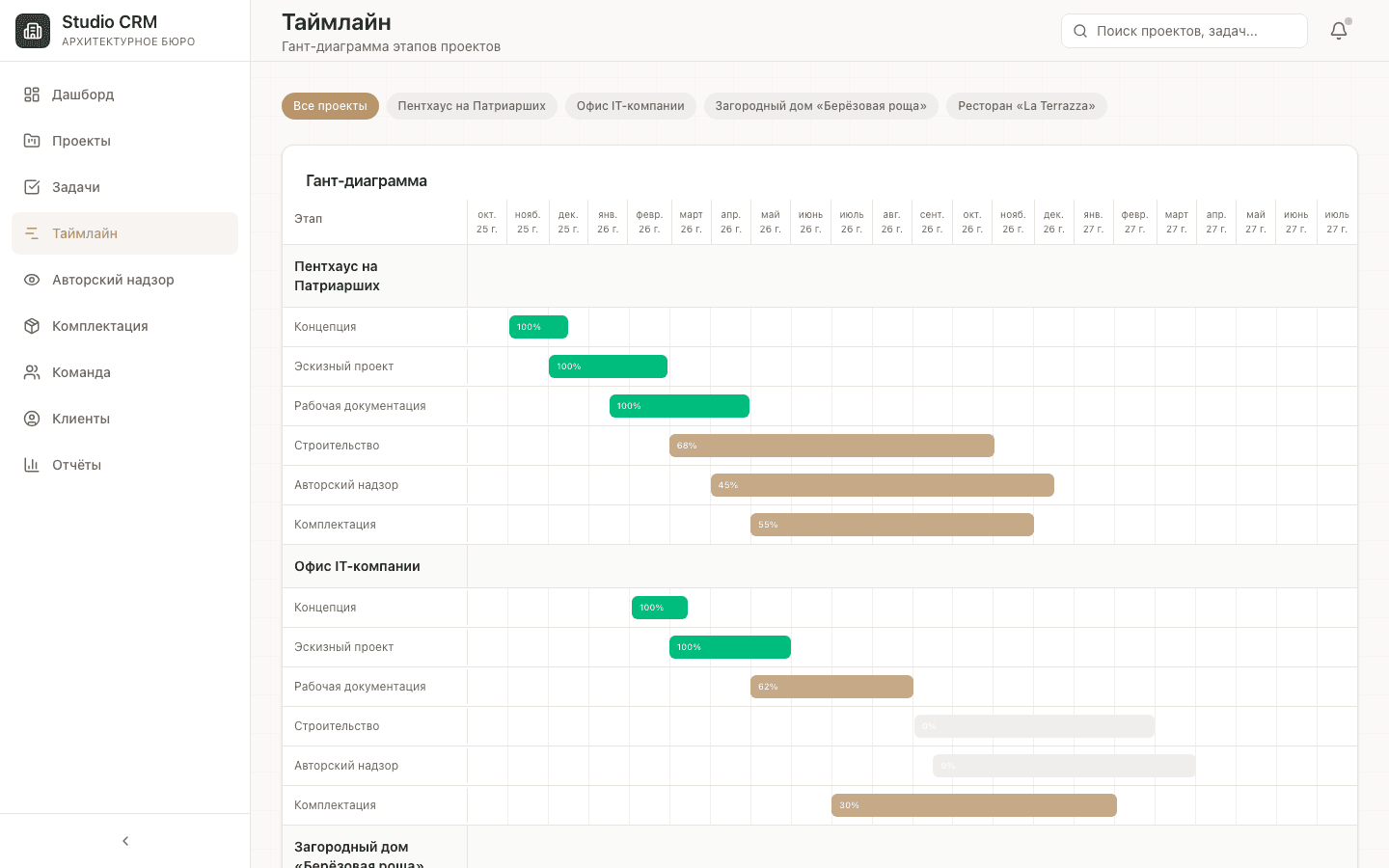Image resolution: width=1389 pixels, height=868 pixels.
Task: Open Проекты menu item
Action: (124, 141)
